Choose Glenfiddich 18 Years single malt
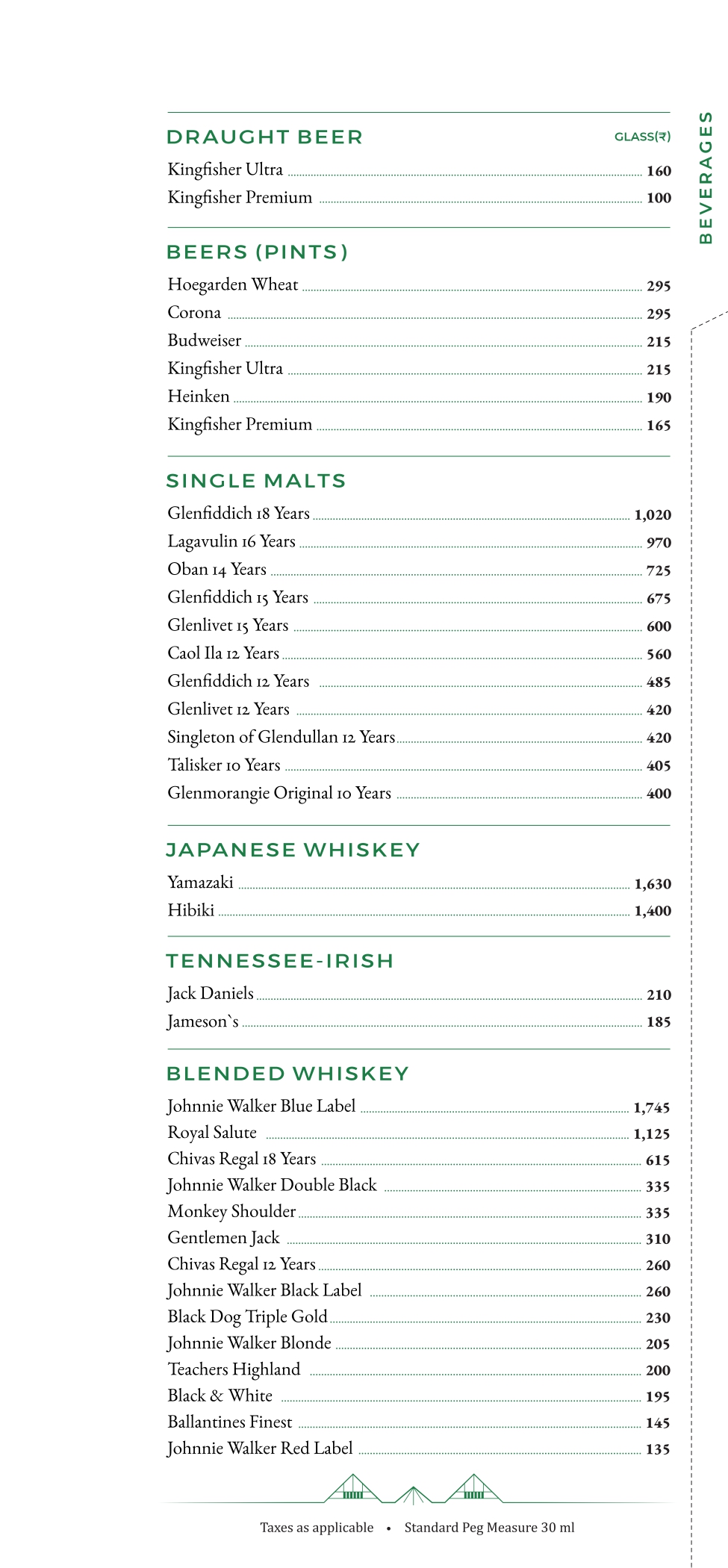 point(238,513)
